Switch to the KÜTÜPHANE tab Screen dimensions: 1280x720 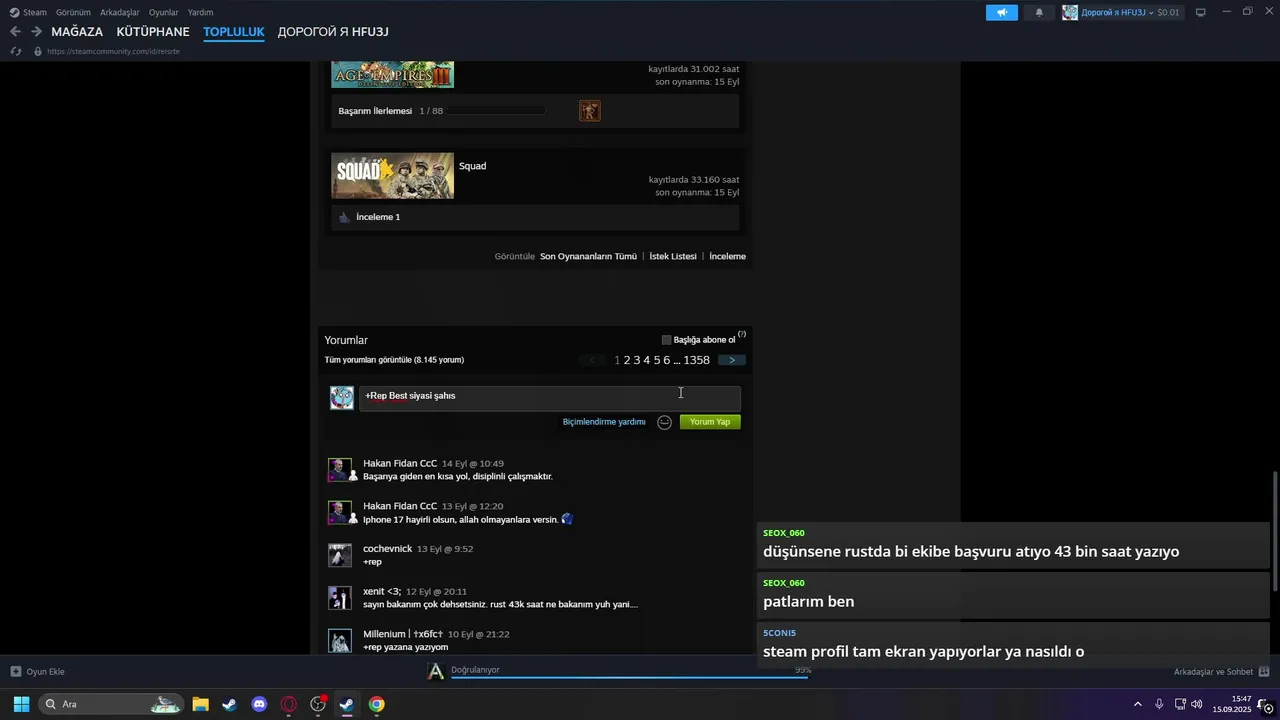153,32
